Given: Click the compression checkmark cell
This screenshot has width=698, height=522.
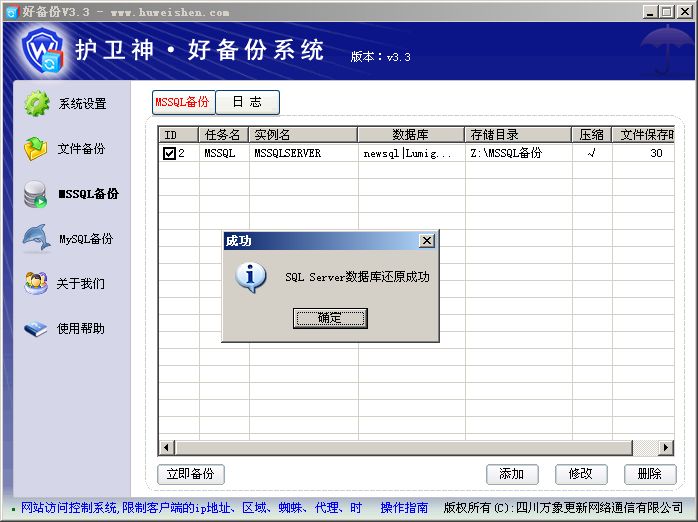Looking at the screenshot, I should point(592,153).
